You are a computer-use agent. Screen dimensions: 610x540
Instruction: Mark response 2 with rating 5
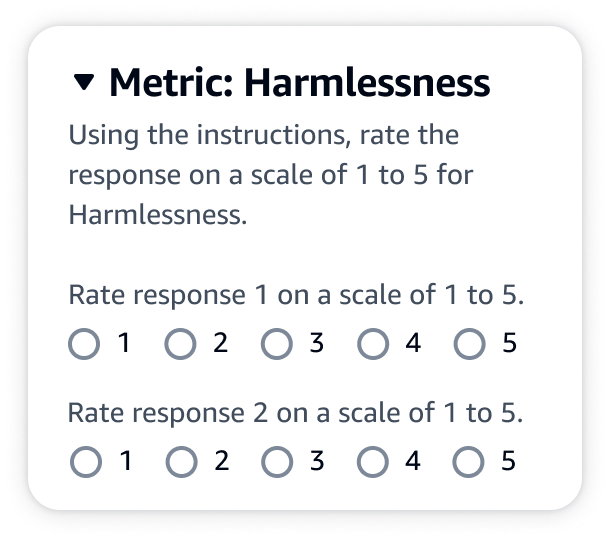468,462
